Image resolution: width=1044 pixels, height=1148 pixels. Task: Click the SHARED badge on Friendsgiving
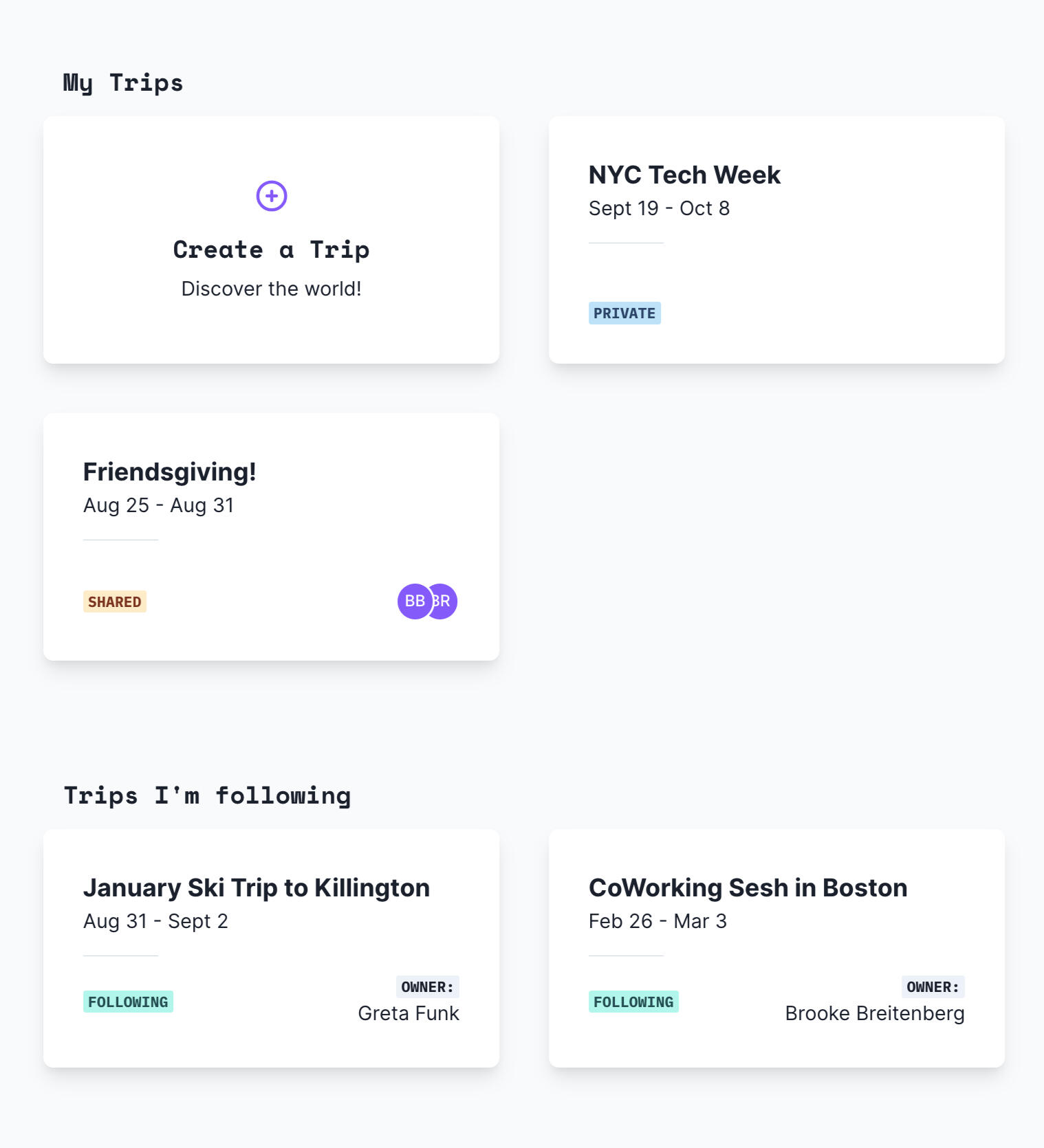pos(115,602)
